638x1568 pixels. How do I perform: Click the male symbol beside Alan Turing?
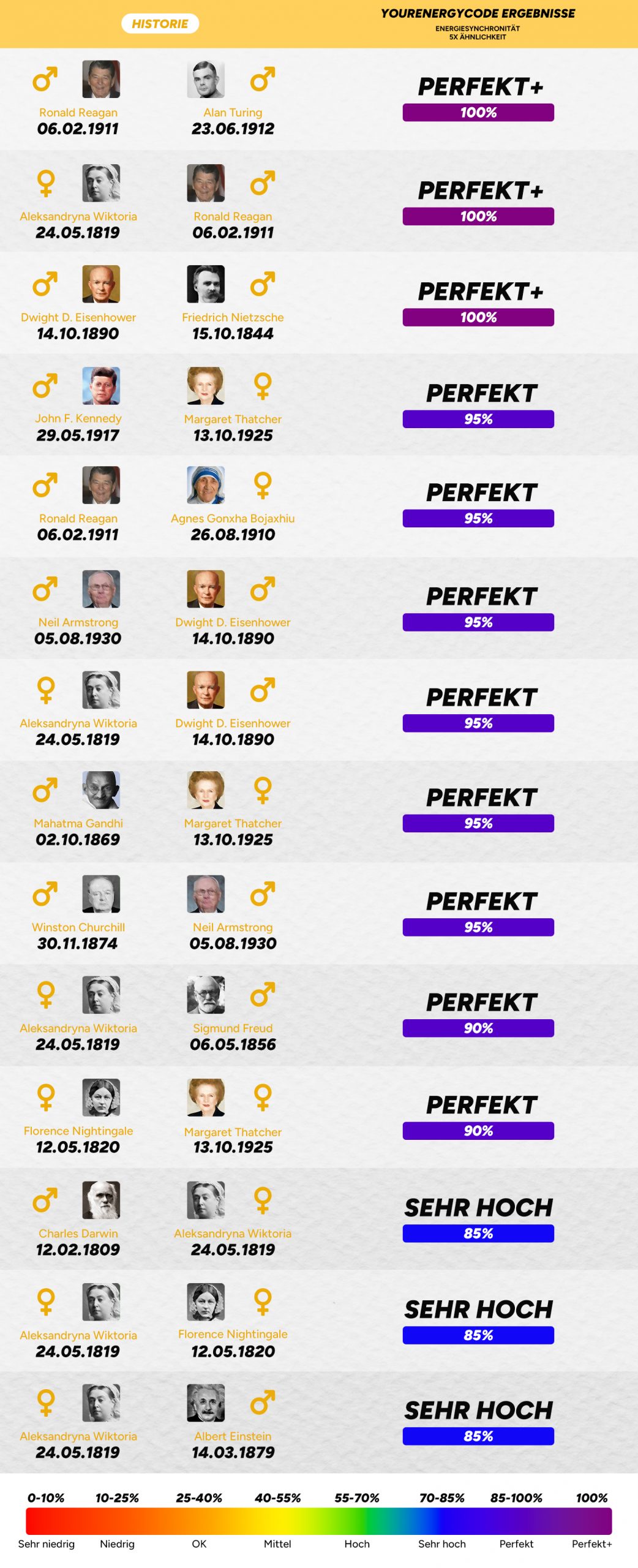pos(262,79)
